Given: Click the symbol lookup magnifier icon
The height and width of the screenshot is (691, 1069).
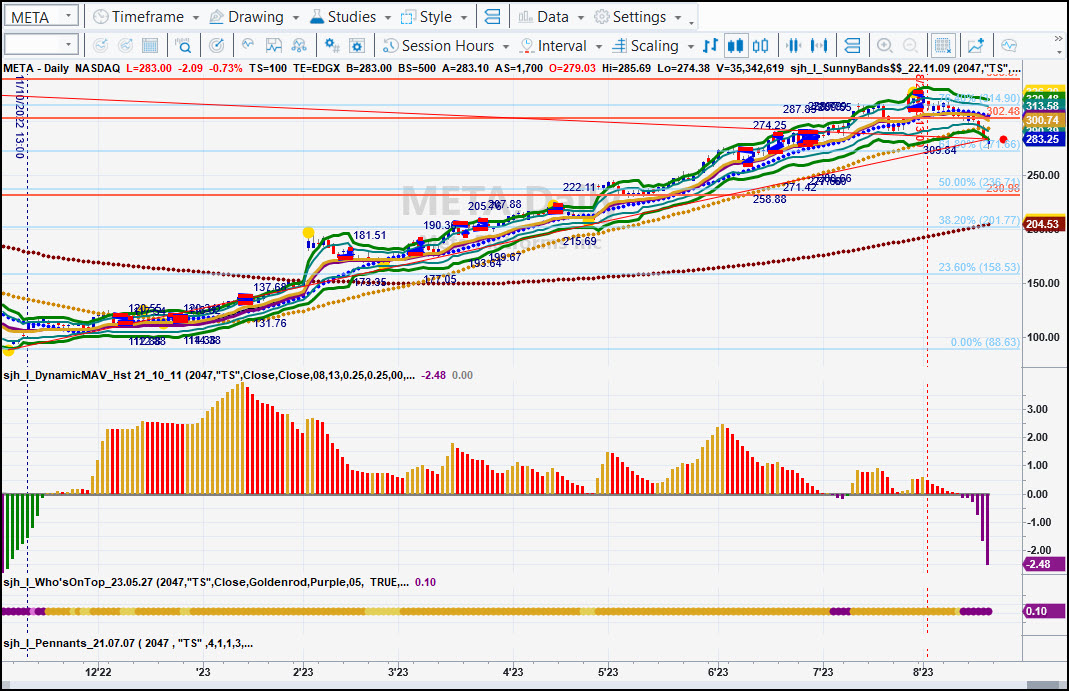Looking at the screenshot, I should 183,46.
